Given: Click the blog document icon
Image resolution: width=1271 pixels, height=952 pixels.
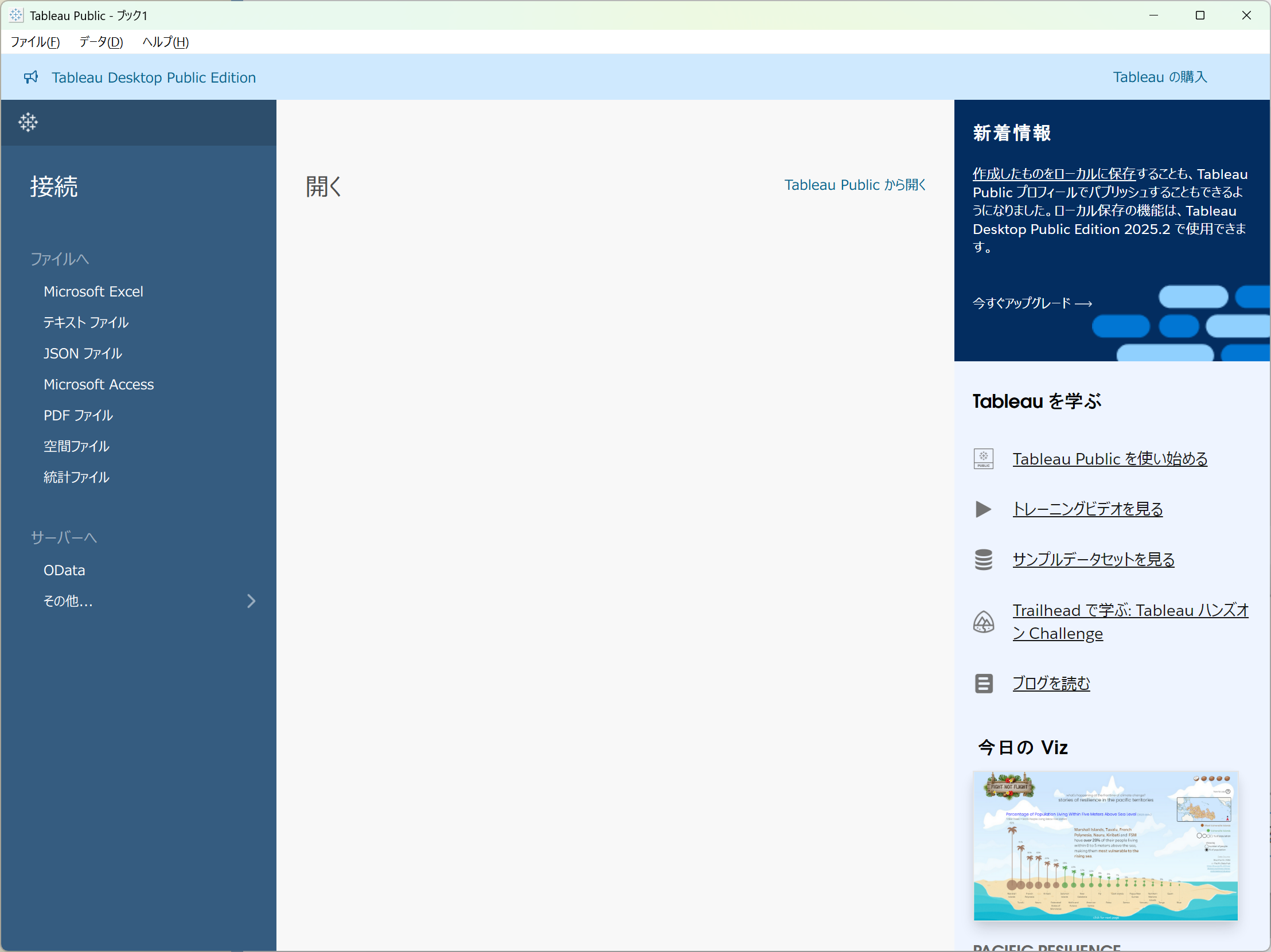Looking at the screenshot, I should 983,683.
